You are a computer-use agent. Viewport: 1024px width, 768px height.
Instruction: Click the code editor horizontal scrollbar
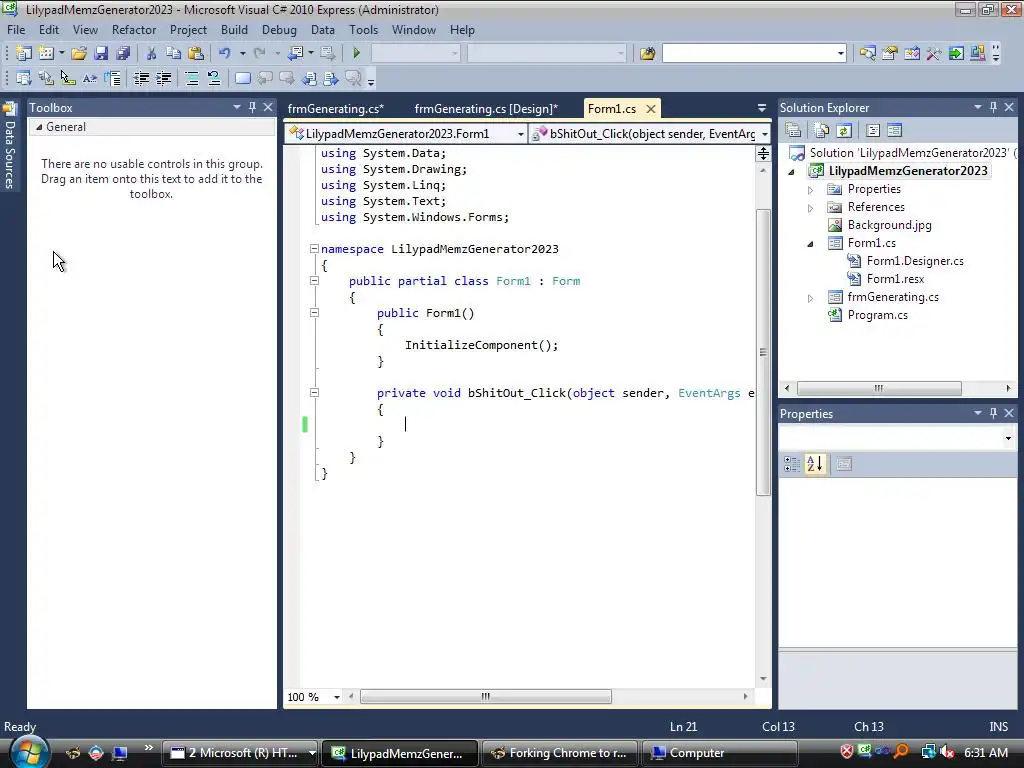click(486, 697)
